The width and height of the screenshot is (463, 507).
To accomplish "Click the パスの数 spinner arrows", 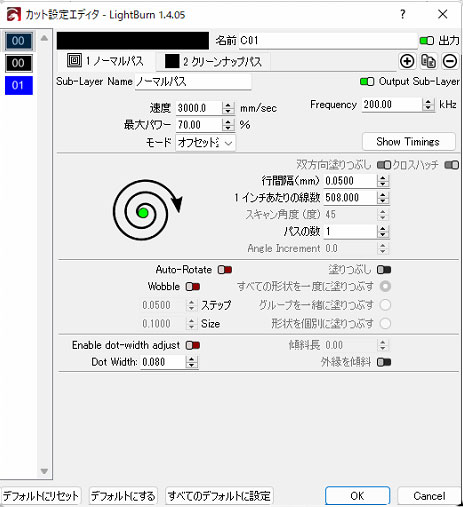I will tap(383, 231).
